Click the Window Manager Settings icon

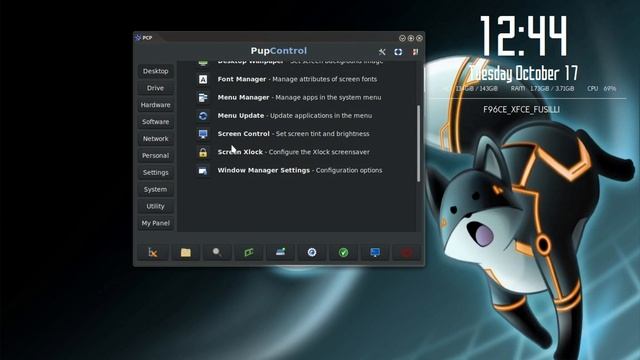(x=203, y=171)
